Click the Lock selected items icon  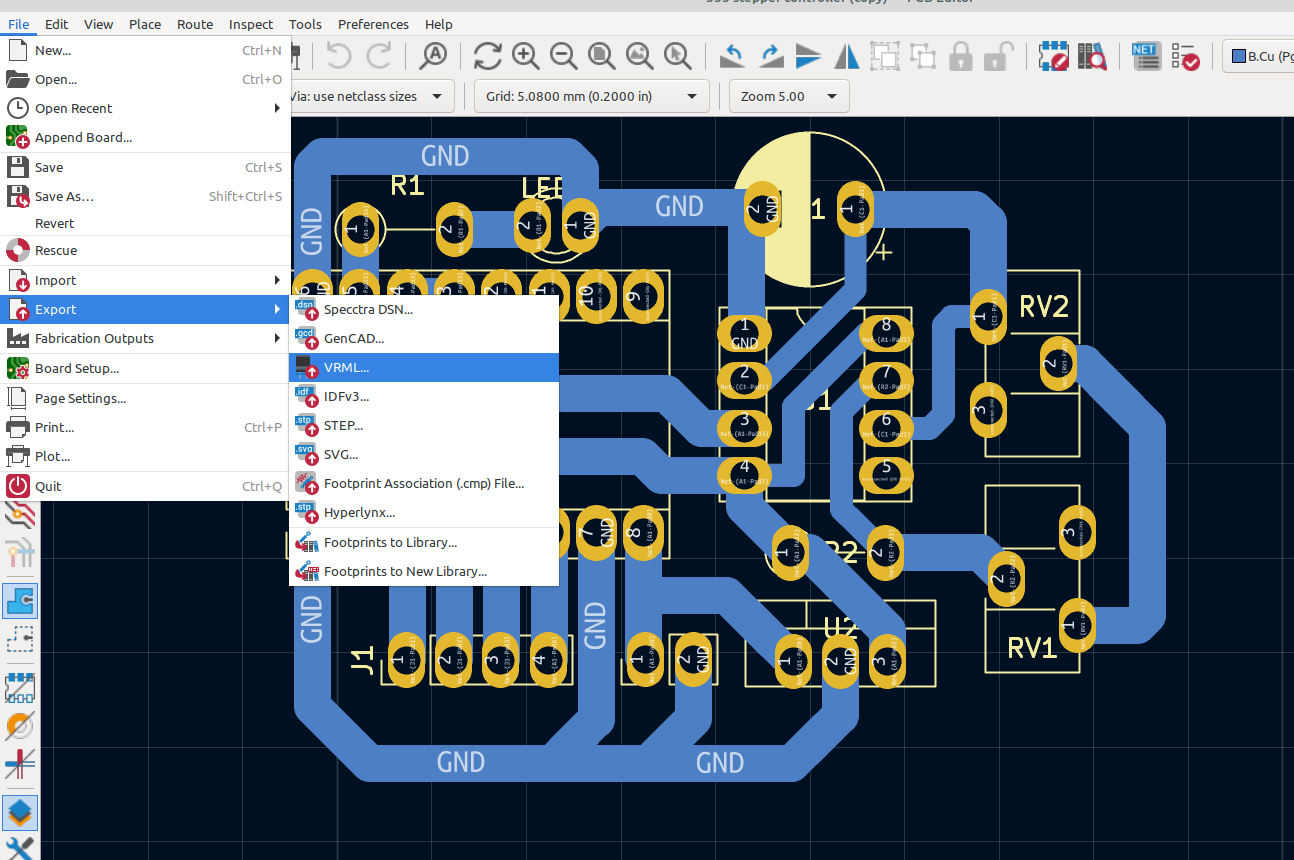tap(960, 56)
